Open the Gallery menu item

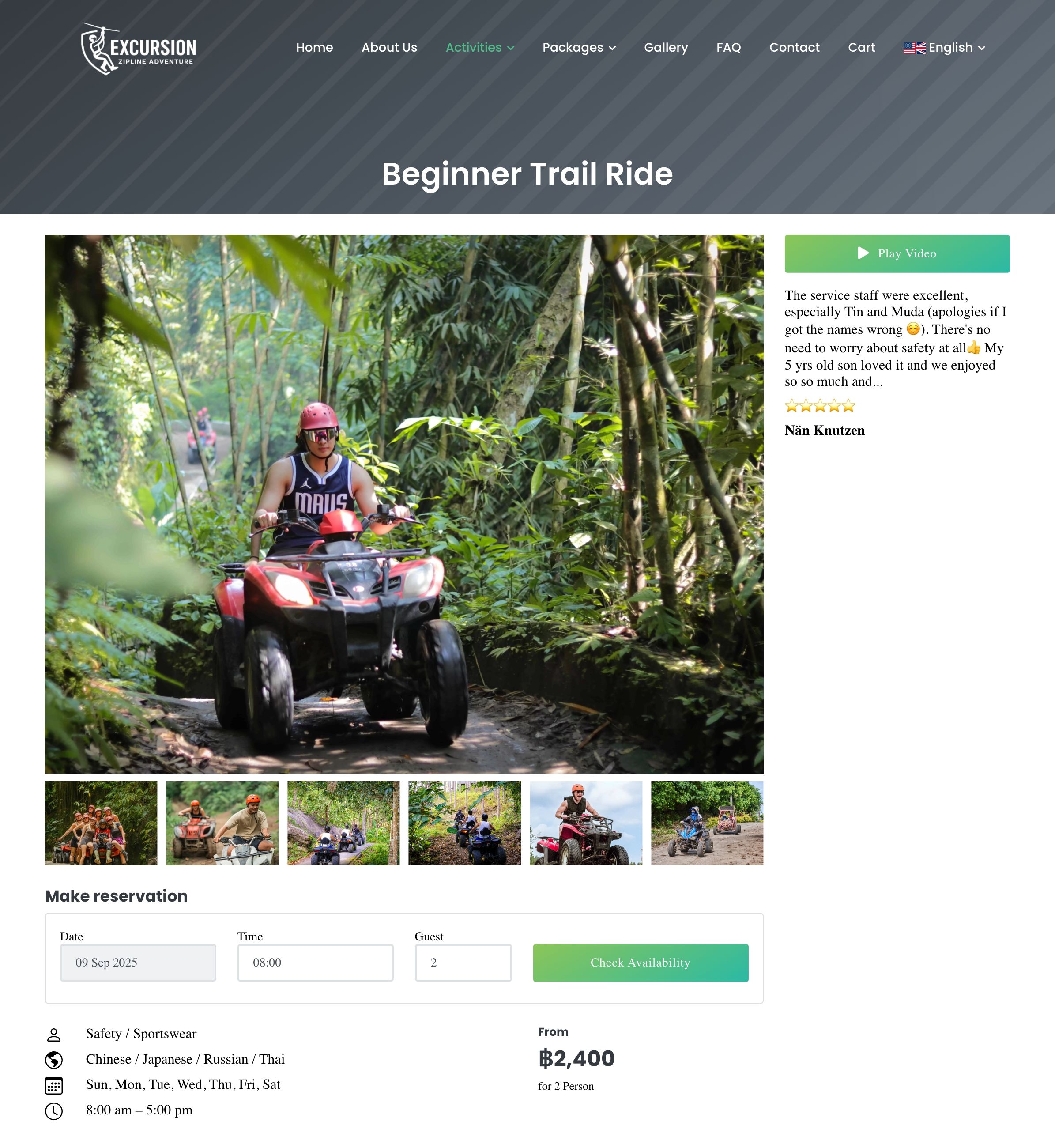pos(666,48)
